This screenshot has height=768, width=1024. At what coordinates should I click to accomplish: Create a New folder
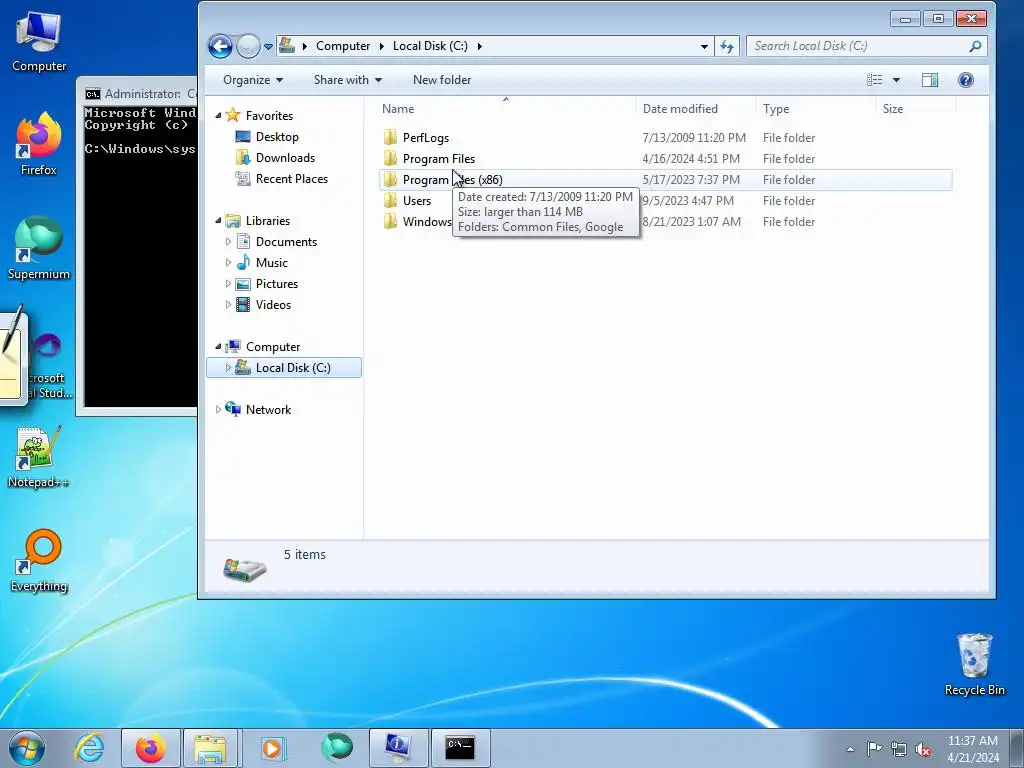click(x=442, y=80)
